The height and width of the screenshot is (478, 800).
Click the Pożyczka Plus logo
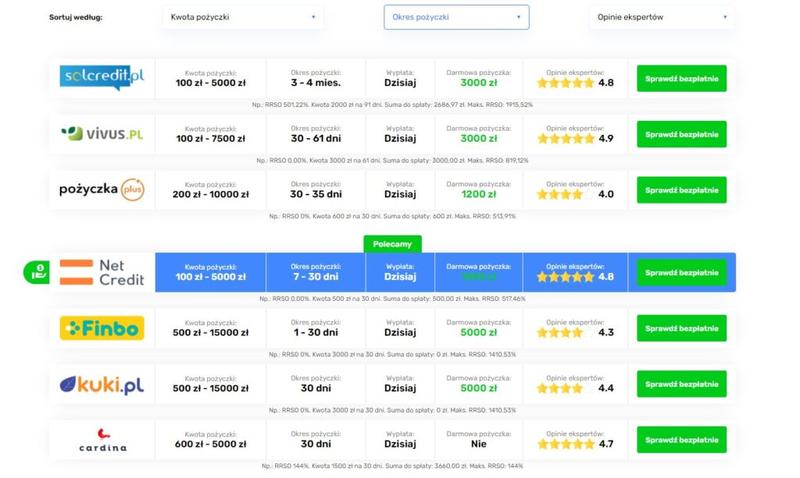[x=102, y=189]
